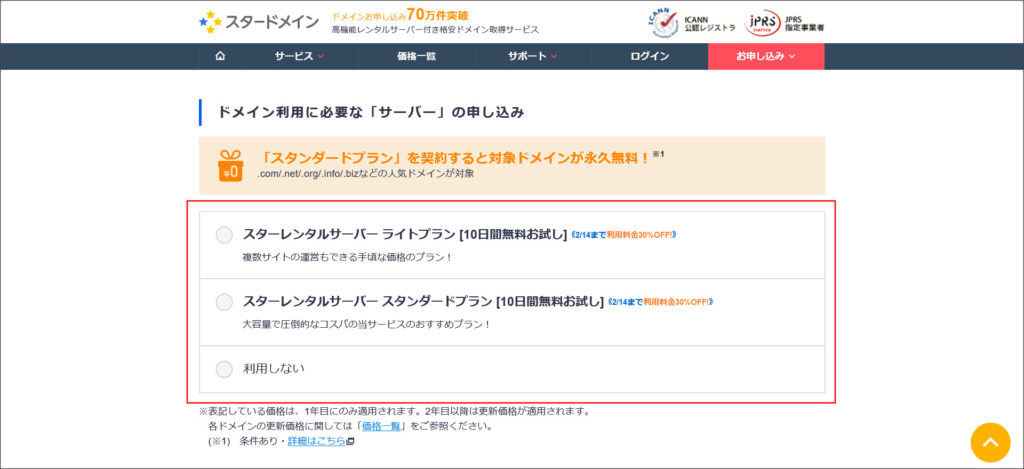Expand the red お申し込み dropdown
The width and height of the screenshot is (1024, 469).
(x=766, y=56)
